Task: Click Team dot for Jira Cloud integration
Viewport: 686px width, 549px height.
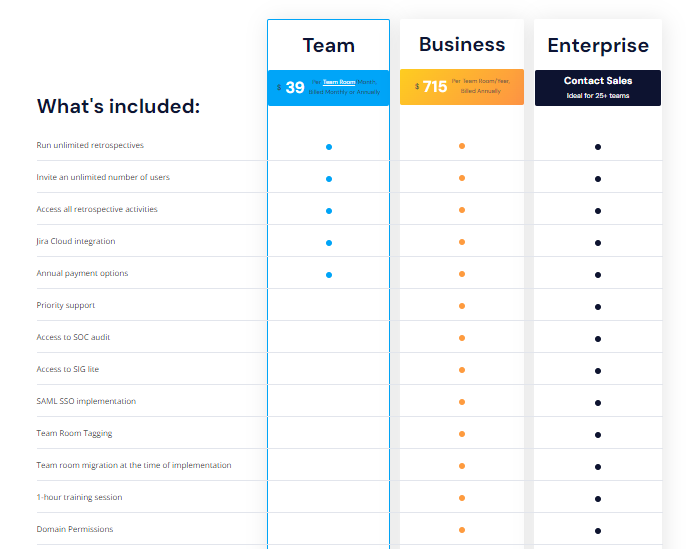Action: point(329,242)
